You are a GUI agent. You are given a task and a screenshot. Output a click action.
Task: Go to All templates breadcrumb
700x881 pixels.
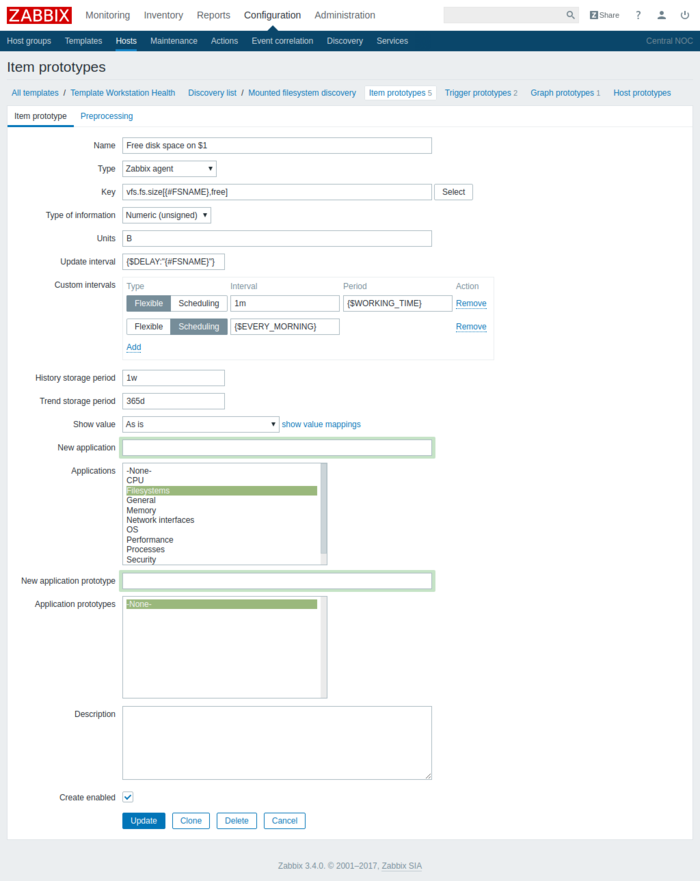tap(35, 93)
